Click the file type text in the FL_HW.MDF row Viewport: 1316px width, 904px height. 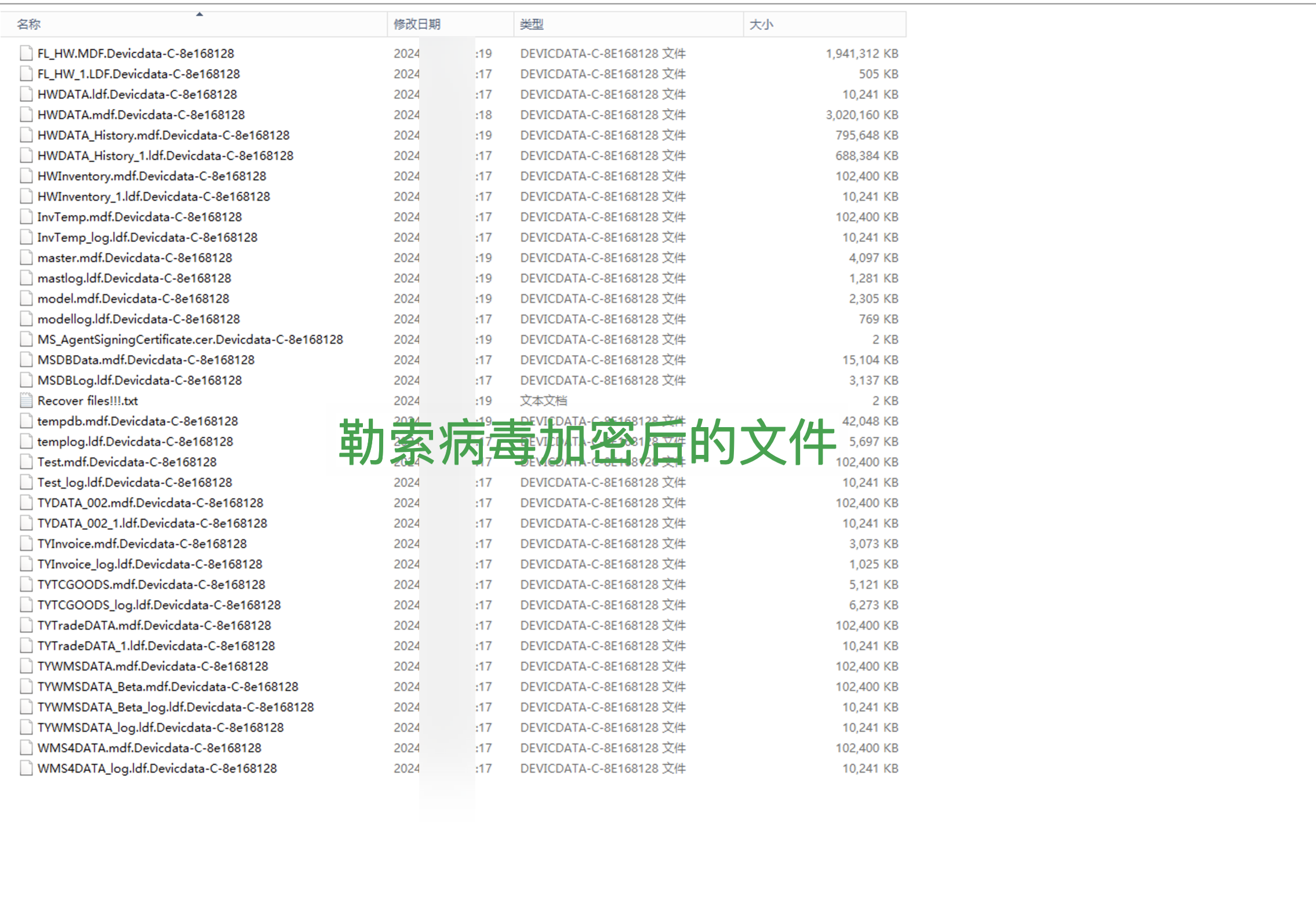coord(603,53)
